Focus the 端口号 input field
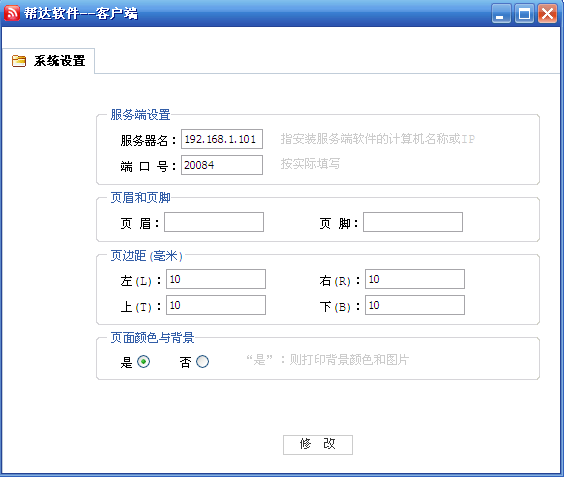 (x=222, y=165)
